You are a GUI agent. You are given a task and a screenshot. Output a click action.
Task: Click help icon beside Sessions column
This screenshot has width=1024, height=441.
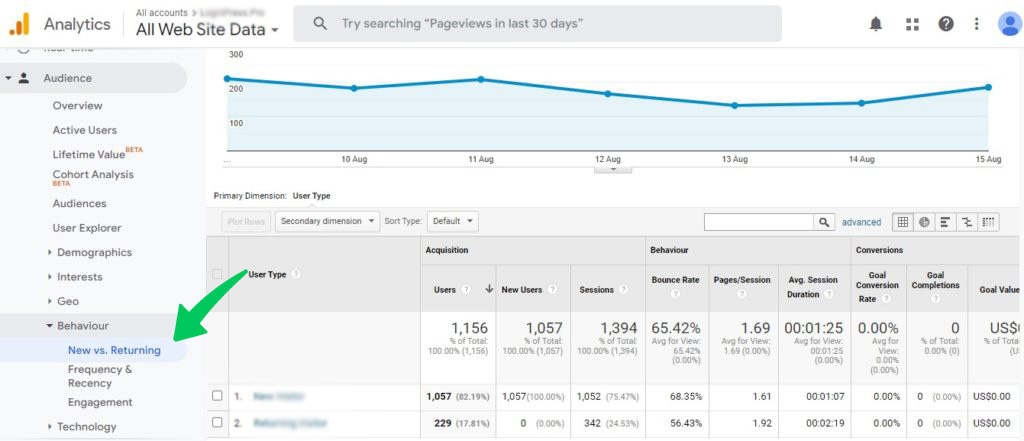coord(623,289)
